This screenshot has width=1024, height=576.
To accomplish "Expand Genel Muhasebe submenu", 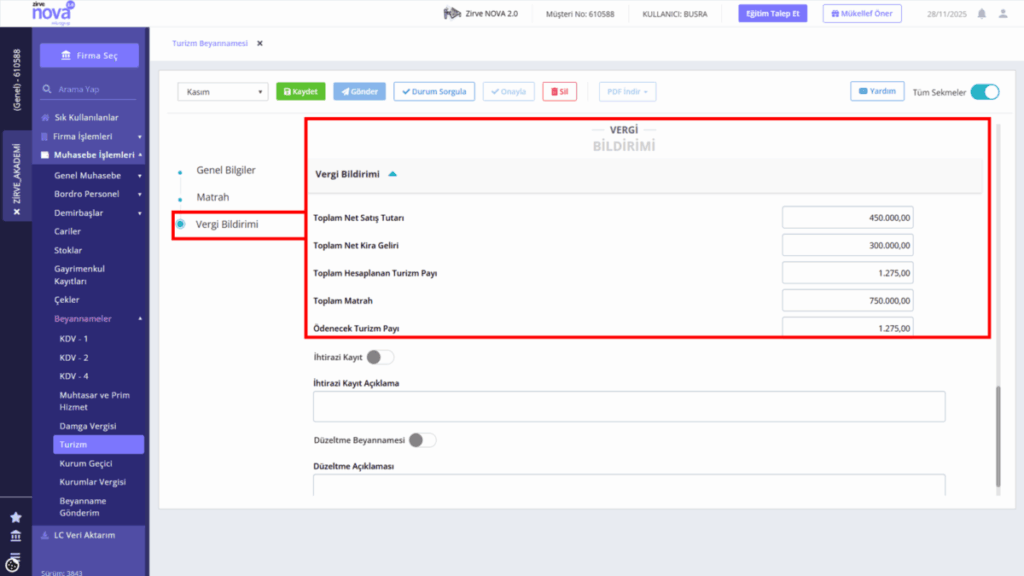I will (x=140, y=176).
